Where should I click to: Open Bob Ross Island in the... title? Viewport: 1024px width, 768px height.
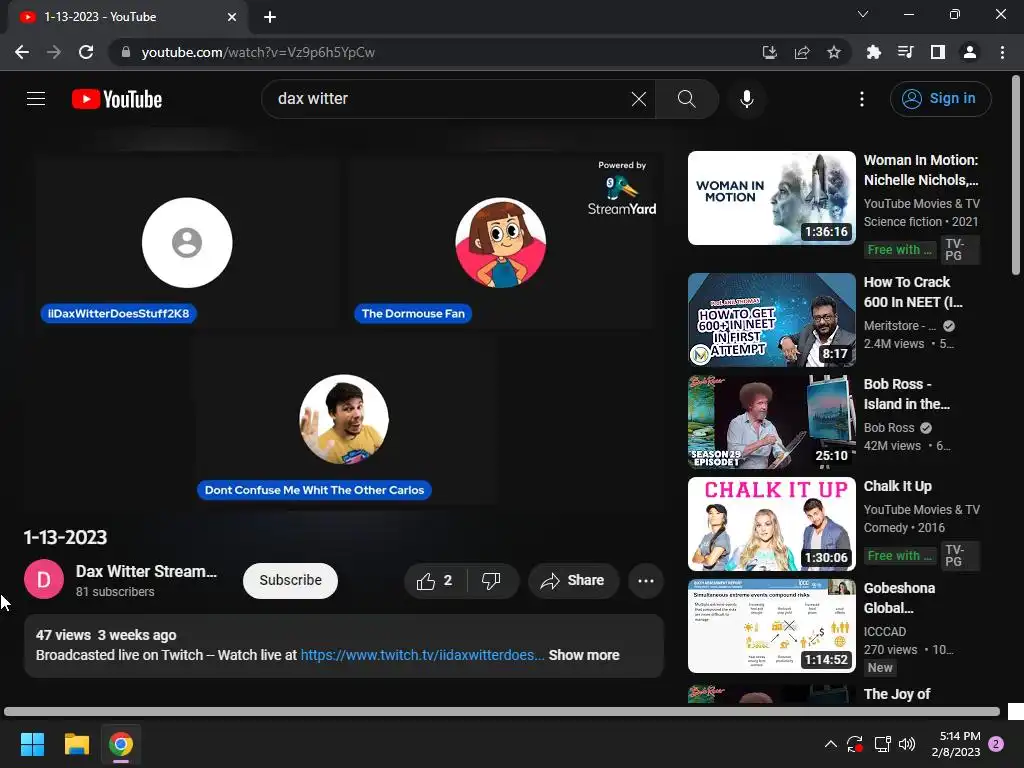click(x=906, y=394)
